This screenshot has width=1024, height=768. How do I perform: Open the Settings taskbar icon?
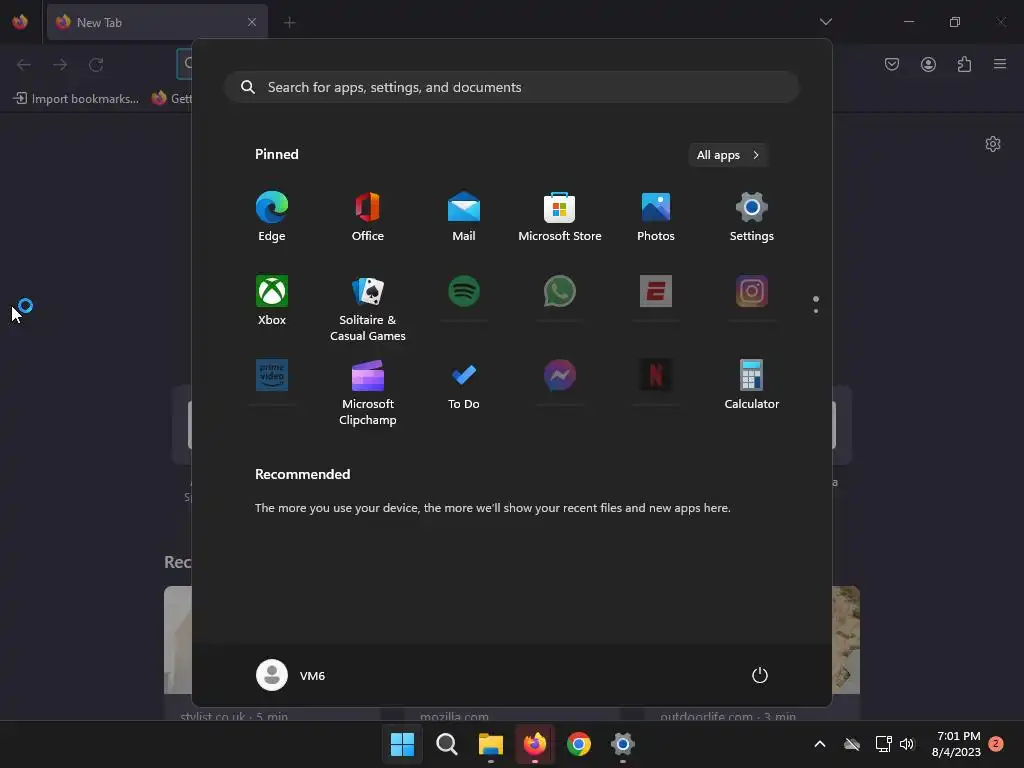(x=623, y=744)
